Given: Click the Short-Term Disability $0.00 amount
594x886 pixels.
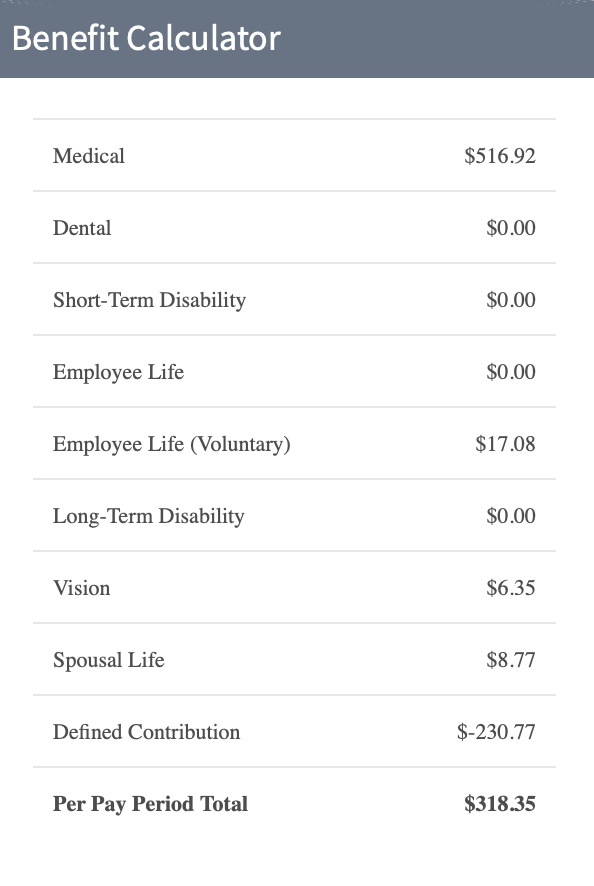Looking at the screenshot, I should (510, 300).
